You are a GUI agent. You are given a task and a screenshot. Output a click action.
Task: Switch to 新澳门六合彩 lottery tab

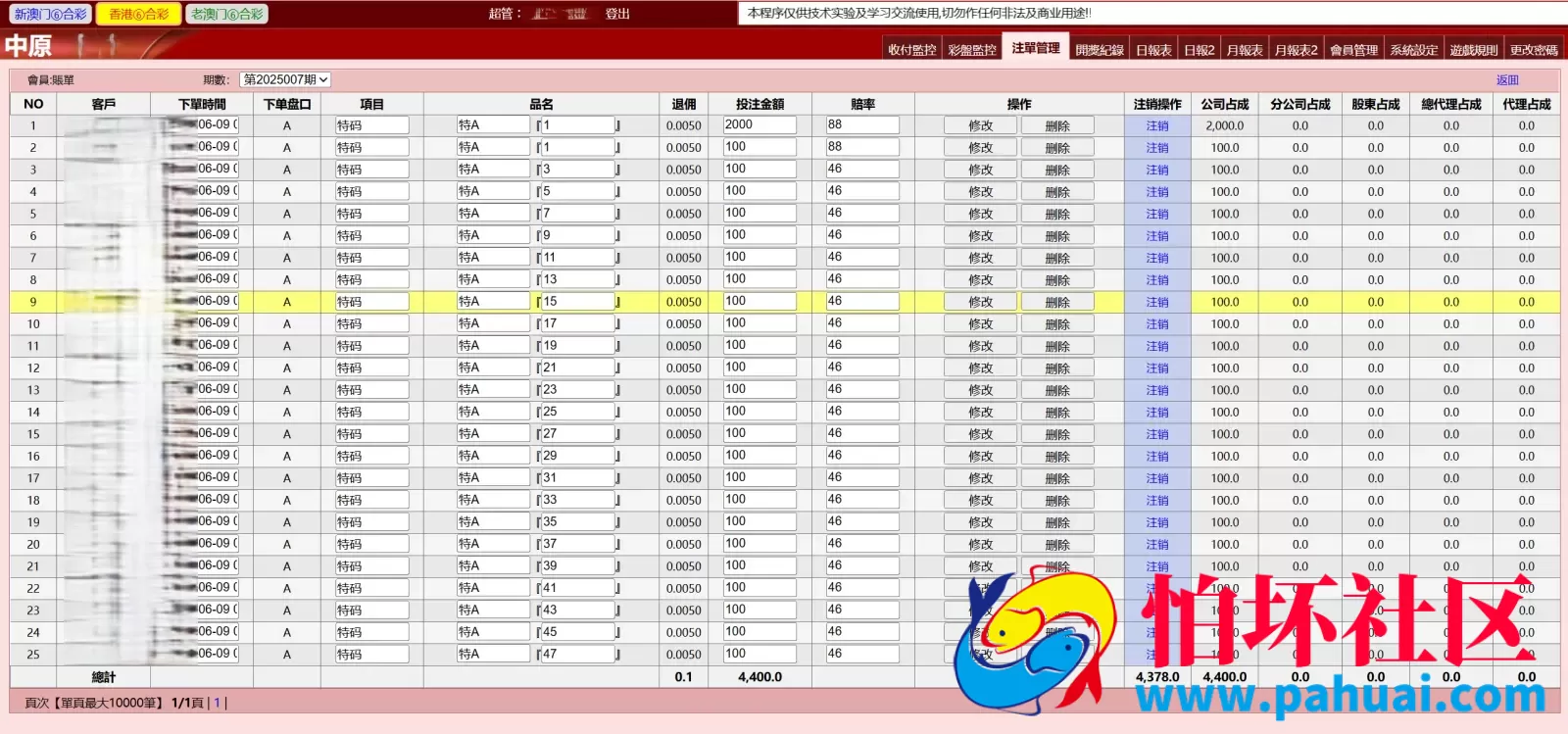point(51,14)
